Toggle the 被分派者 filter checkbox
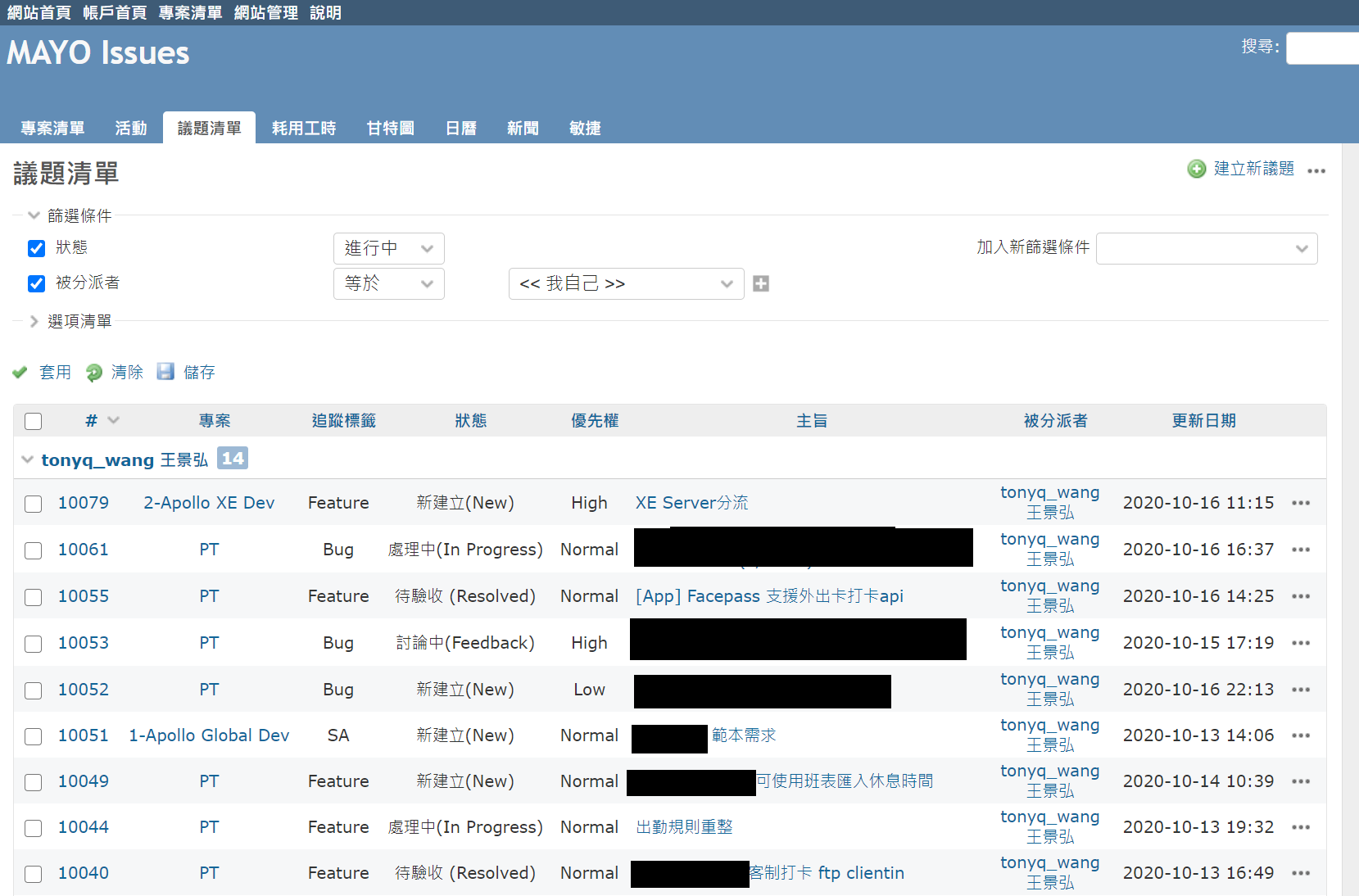Image resolution: width=1359 pixels, height=896 pixels. [36, 283]
